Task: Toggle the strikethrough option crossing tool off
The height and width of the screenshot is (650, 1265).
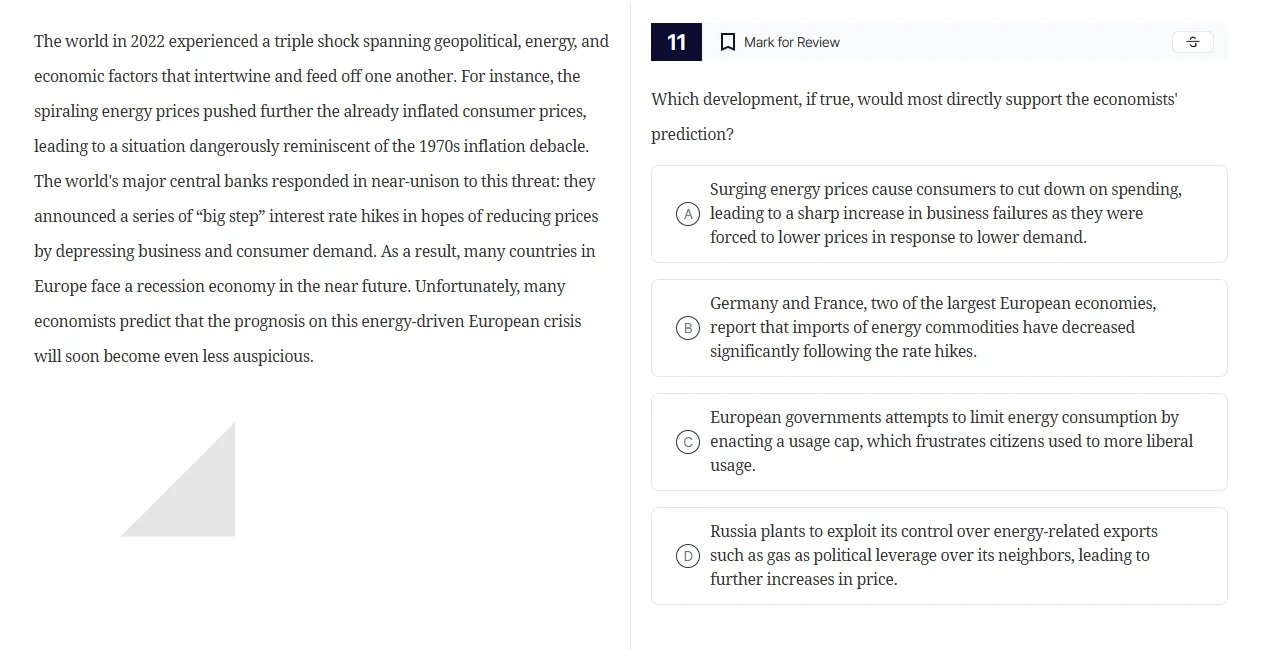Action: tap(1192, 42)
